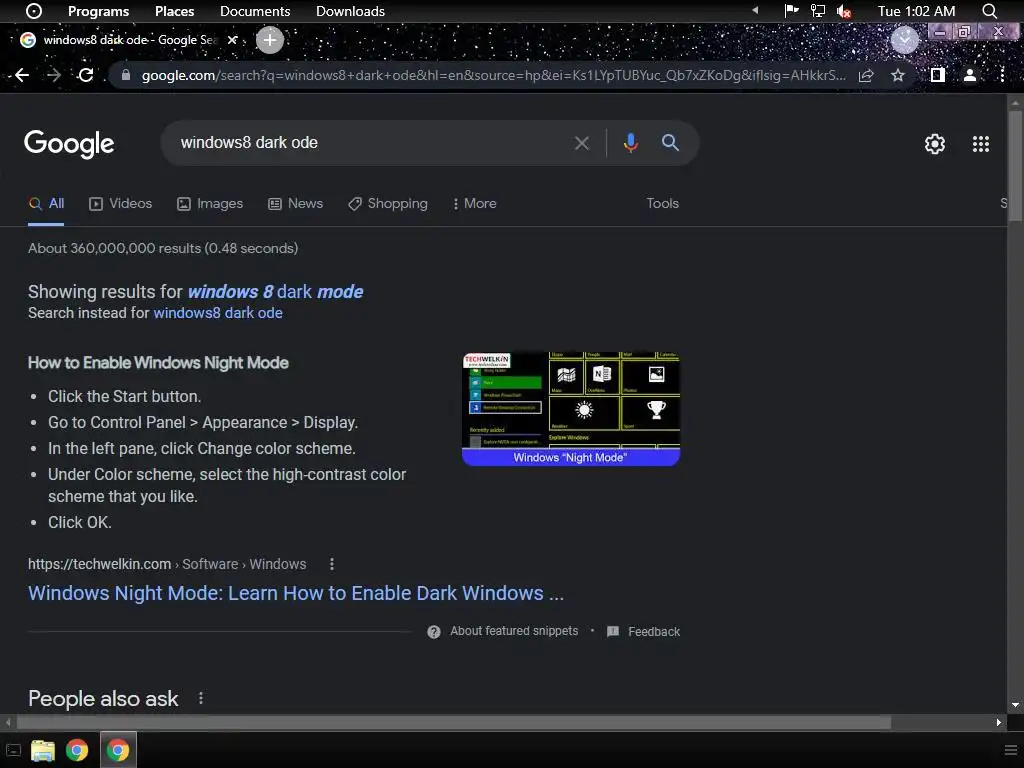Click the horizontal scrollbar thumb
The image size is (1024, 768).
pos(453,722)
